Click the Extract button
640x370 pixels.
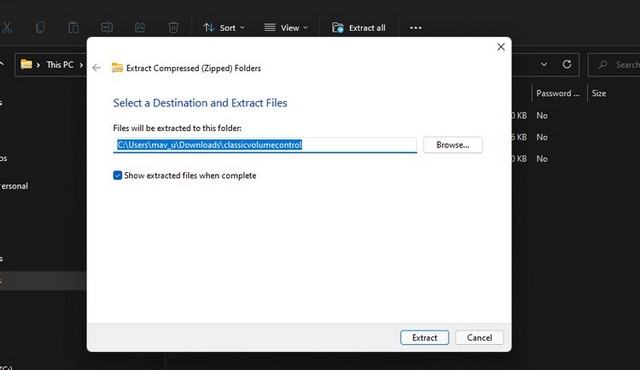coord(424,337)
